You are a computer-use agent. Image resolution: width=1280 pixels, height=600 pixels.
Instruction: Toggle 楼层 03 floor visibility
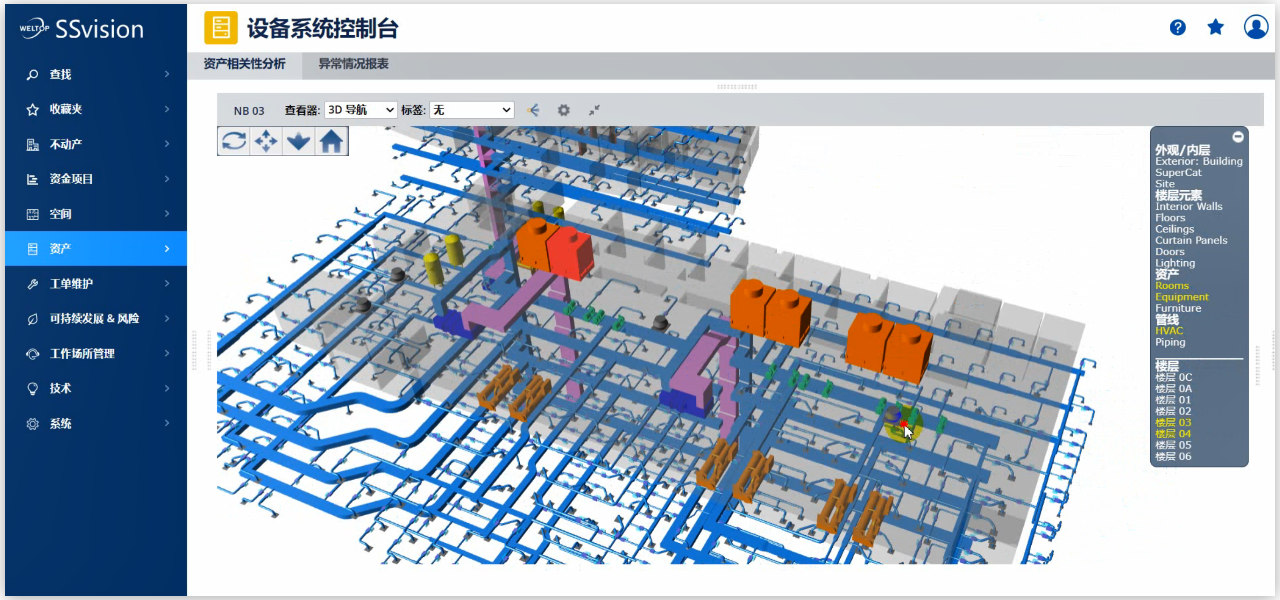point(1173,423)
